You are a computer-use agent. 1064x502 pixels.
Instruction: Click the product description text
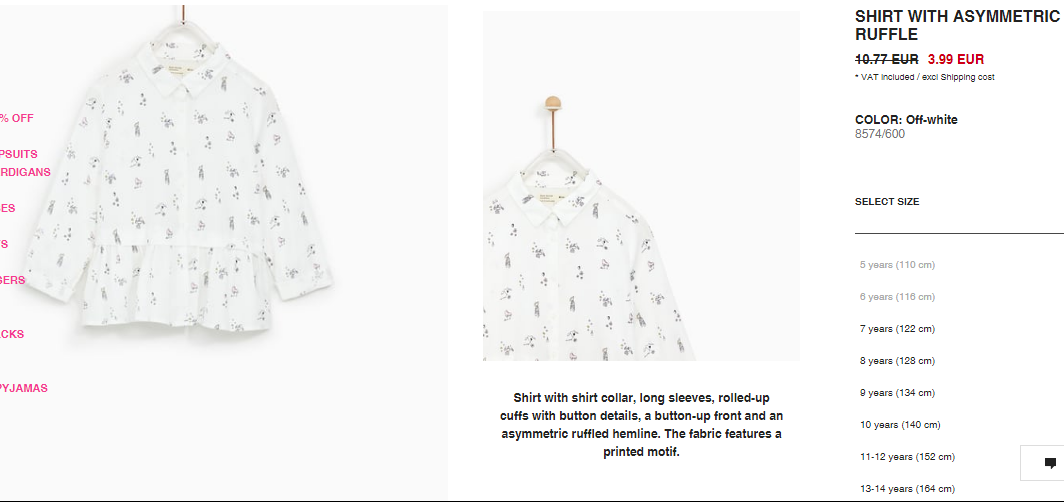(641, 425)
